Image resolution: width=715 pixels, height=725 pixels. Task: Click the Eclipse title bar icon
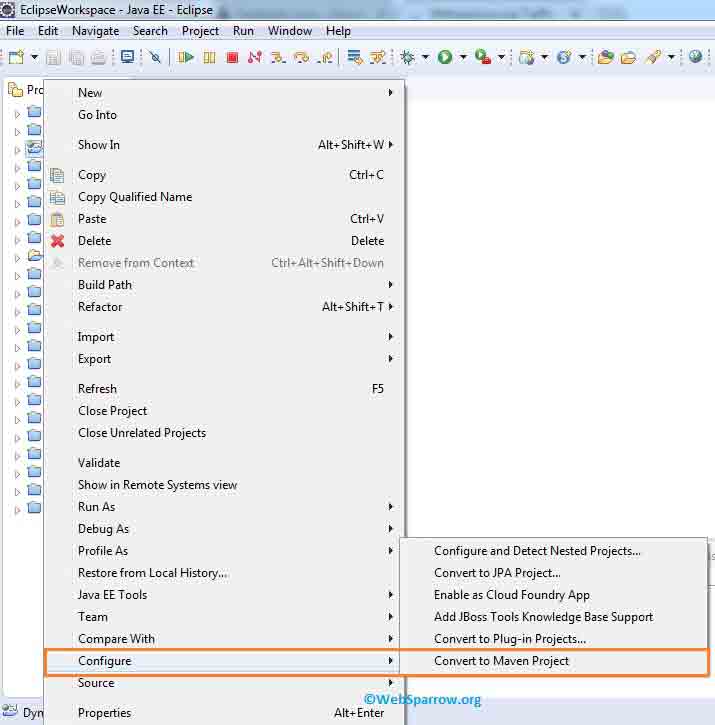tap(8, 10)
